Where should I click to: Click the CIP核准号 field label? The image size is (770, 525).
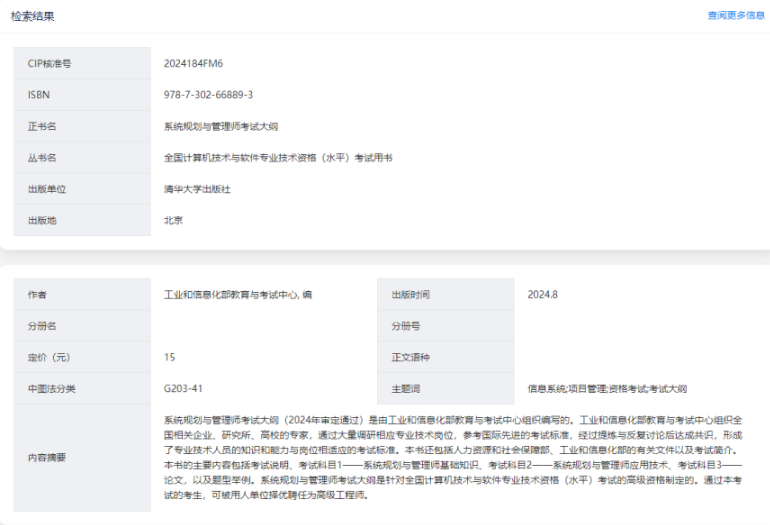pyautogui.click(x=50, y=63)
